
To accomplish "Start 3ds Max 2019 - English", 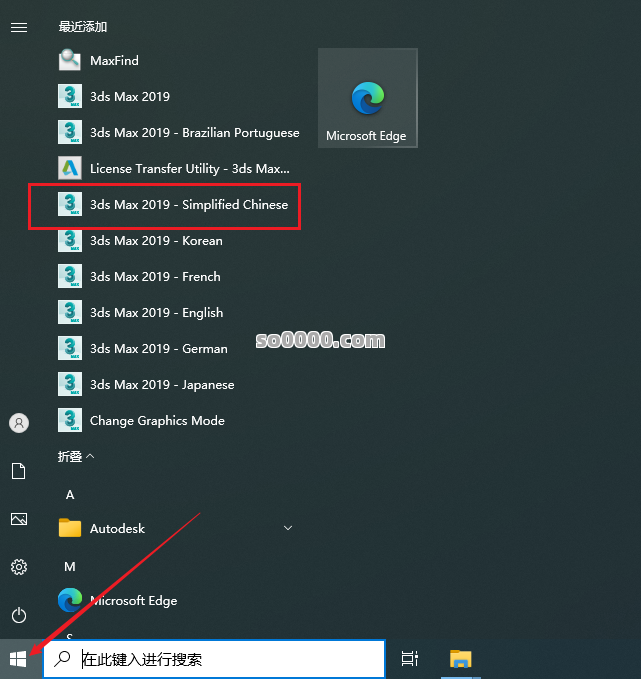I will coord(156,313).
